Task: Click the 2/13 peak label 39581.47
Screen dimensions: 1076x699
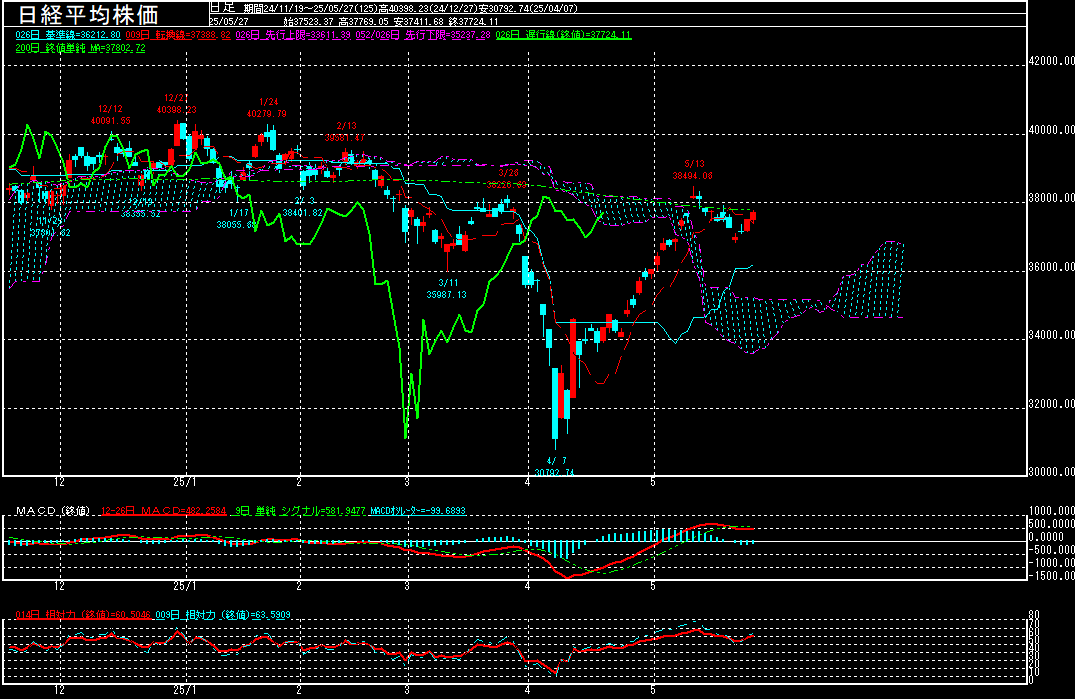Action: 345,132
